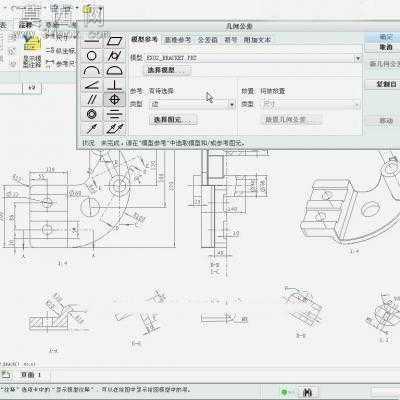Choose the parallelism tolerance symbol
Image resolution: width=400 pixels, height=400 pixels.
pyautogui.click(x=92, y=99)
